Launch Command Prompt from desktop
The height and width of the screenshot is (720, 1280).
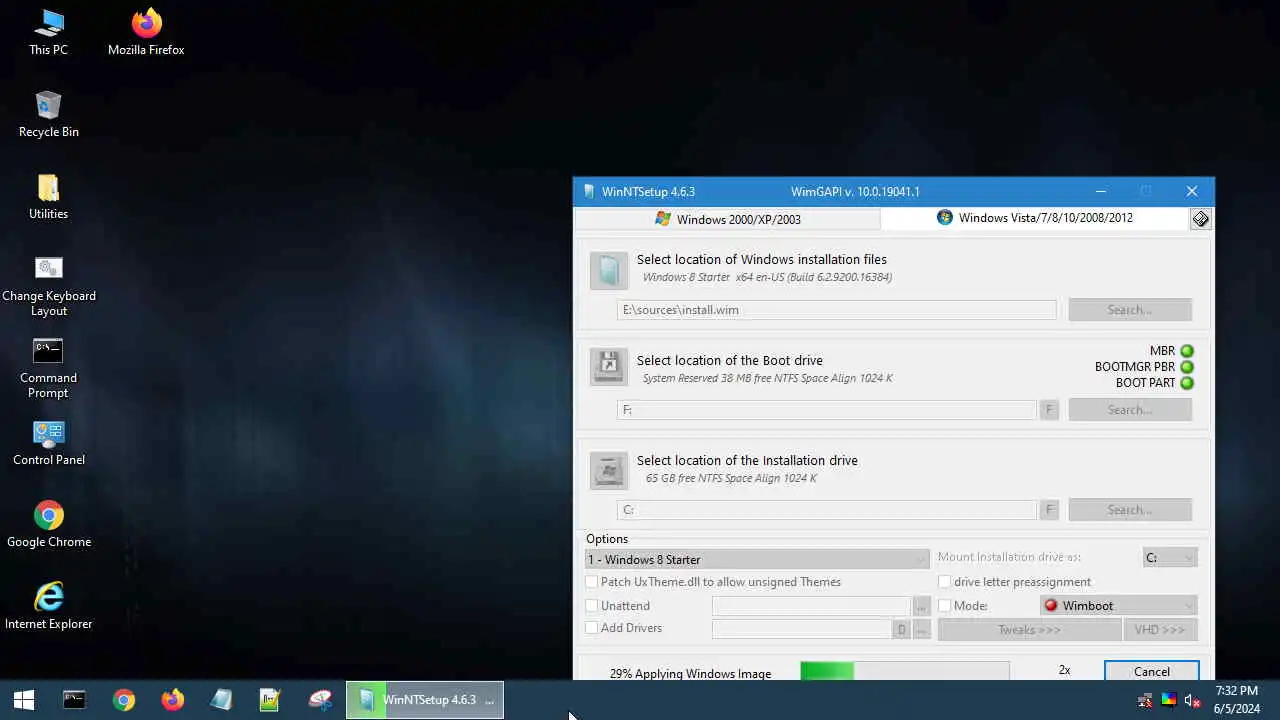click(48, 368)
